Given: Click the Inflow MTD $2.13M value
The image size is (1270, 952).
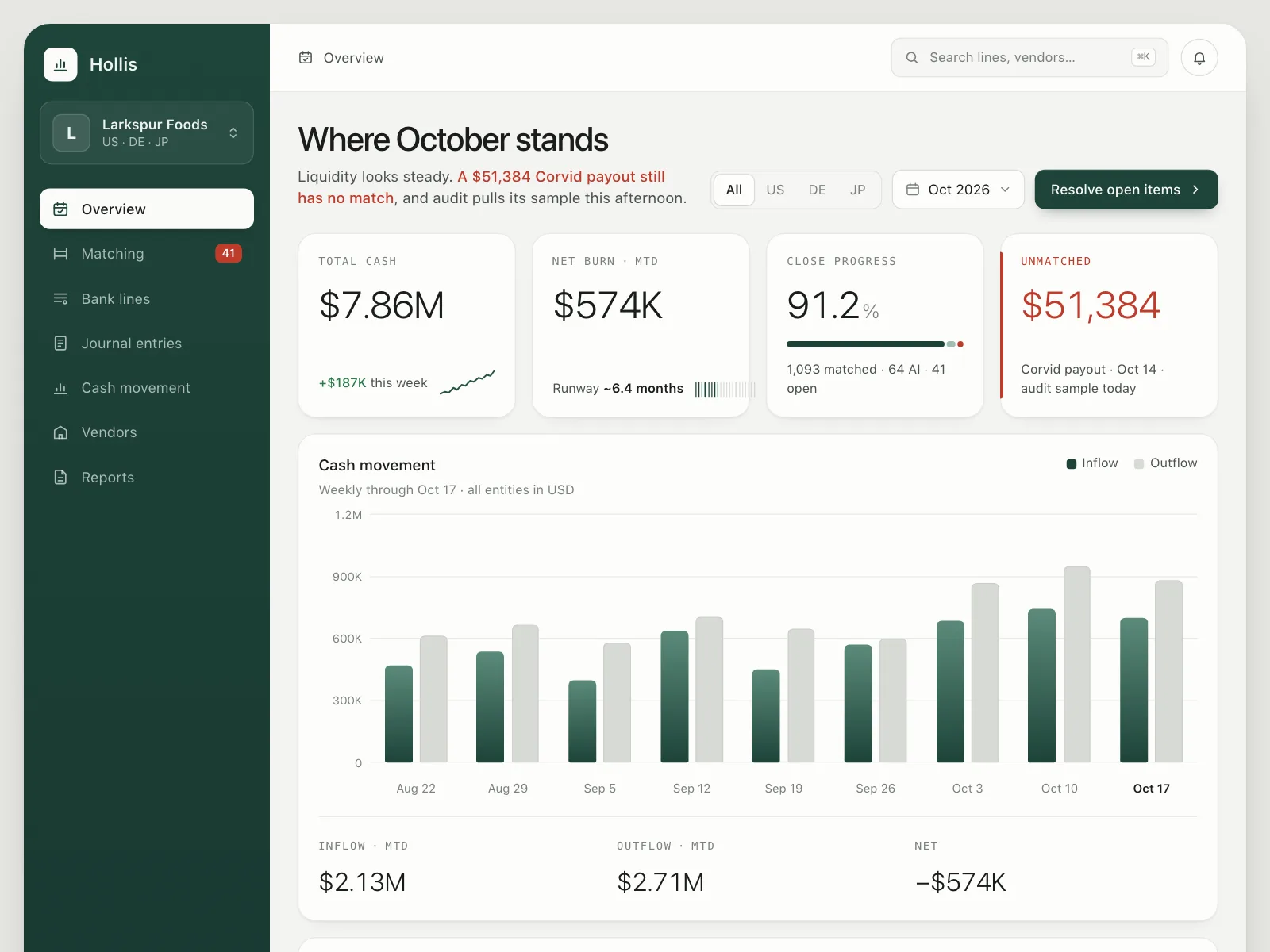Looking at the screenshot, I should coord(362,882).
